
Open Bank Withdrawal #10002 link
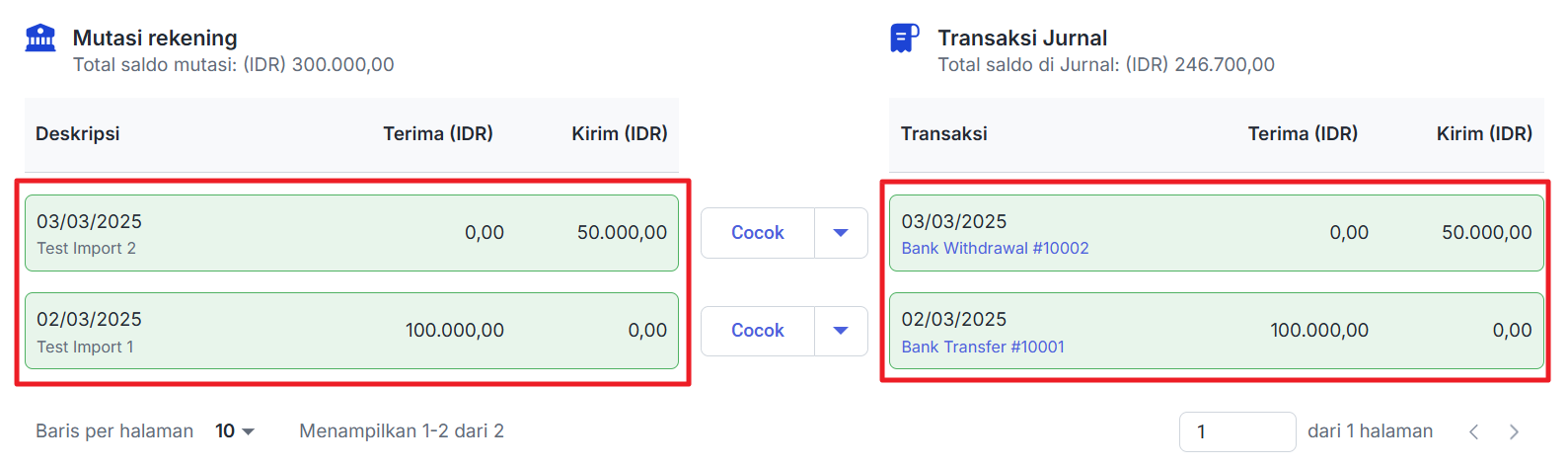click(995, 249)
